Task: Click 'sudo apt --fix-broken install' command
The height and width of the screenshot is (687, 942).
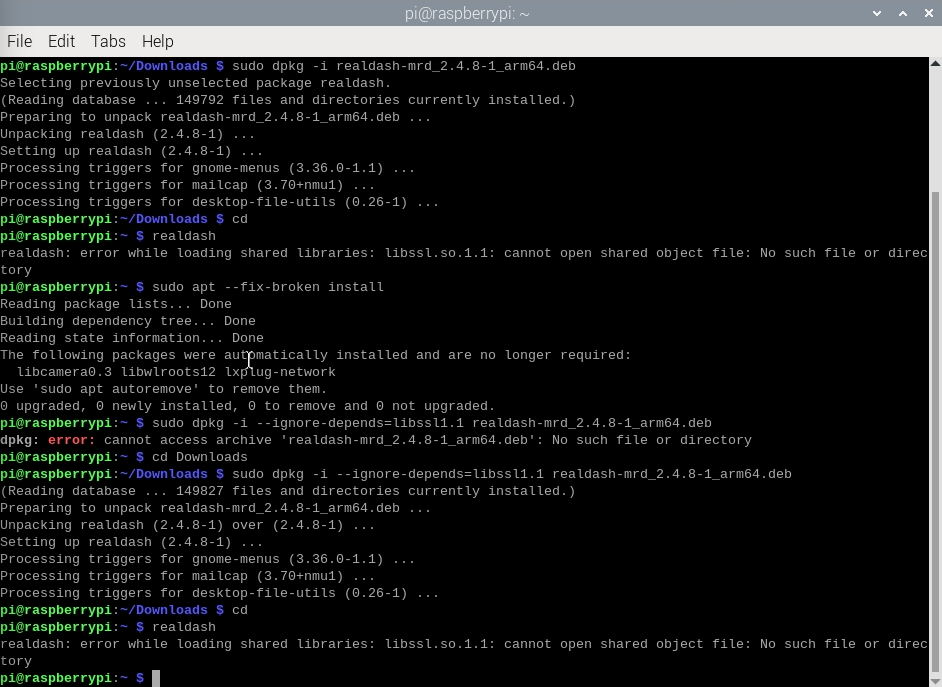Action: pos(267,287)
